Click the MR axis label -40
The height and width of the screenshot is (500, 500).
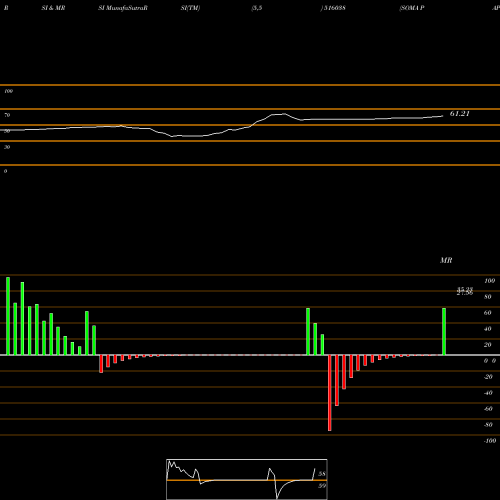pos(488,393)
